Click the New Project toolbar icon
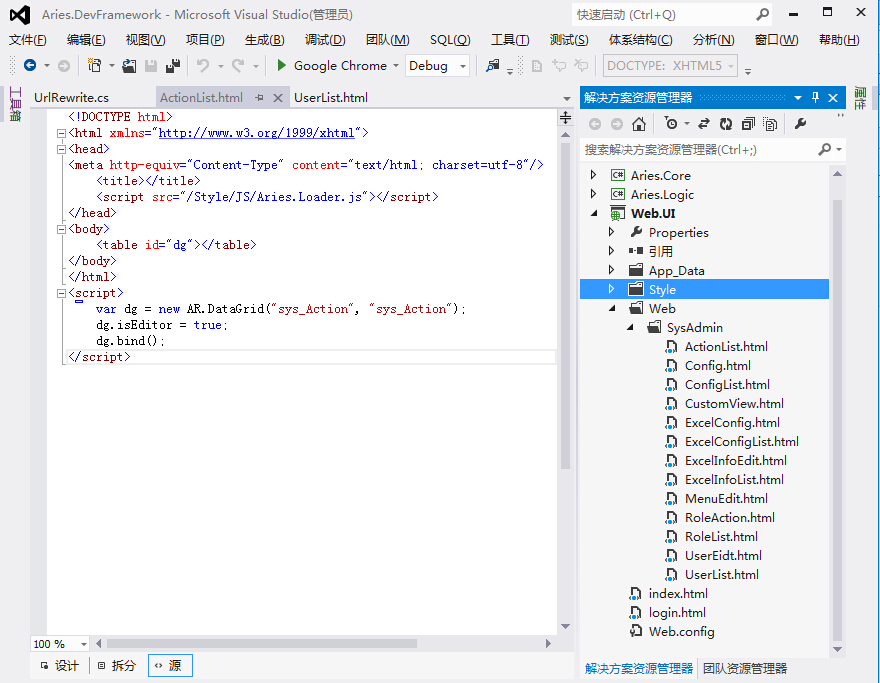880x683 pixels. pyautogui.click(x=94, y=66)
